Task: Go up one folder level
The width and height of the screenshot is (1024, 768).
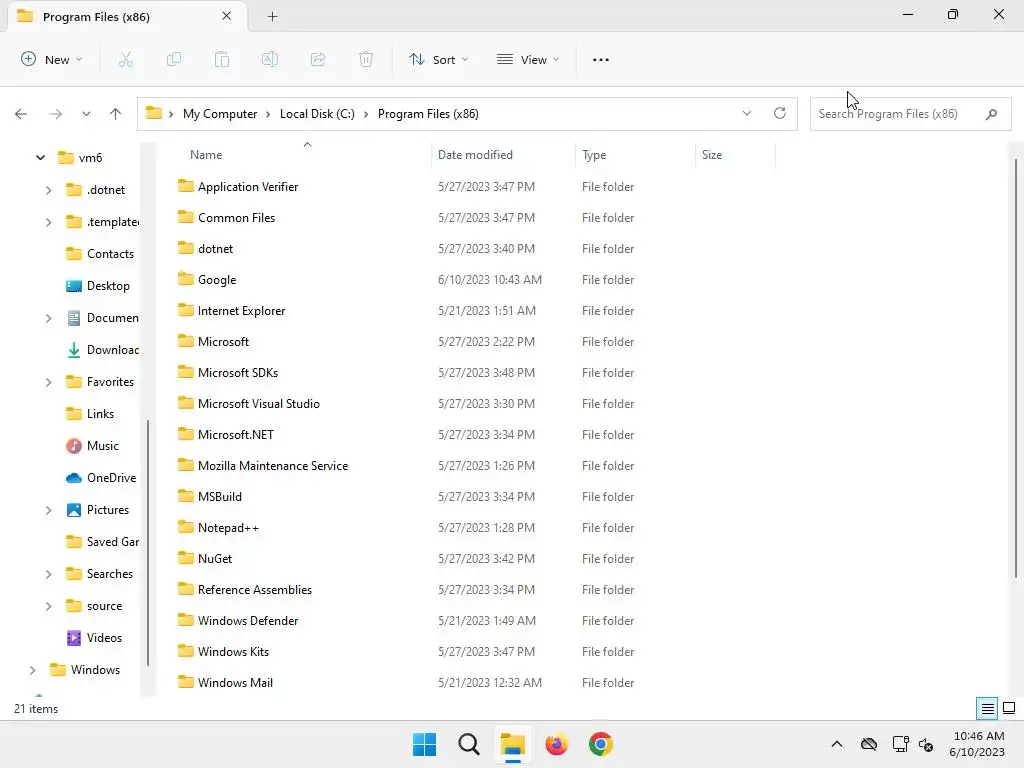Action: [116, 114]
